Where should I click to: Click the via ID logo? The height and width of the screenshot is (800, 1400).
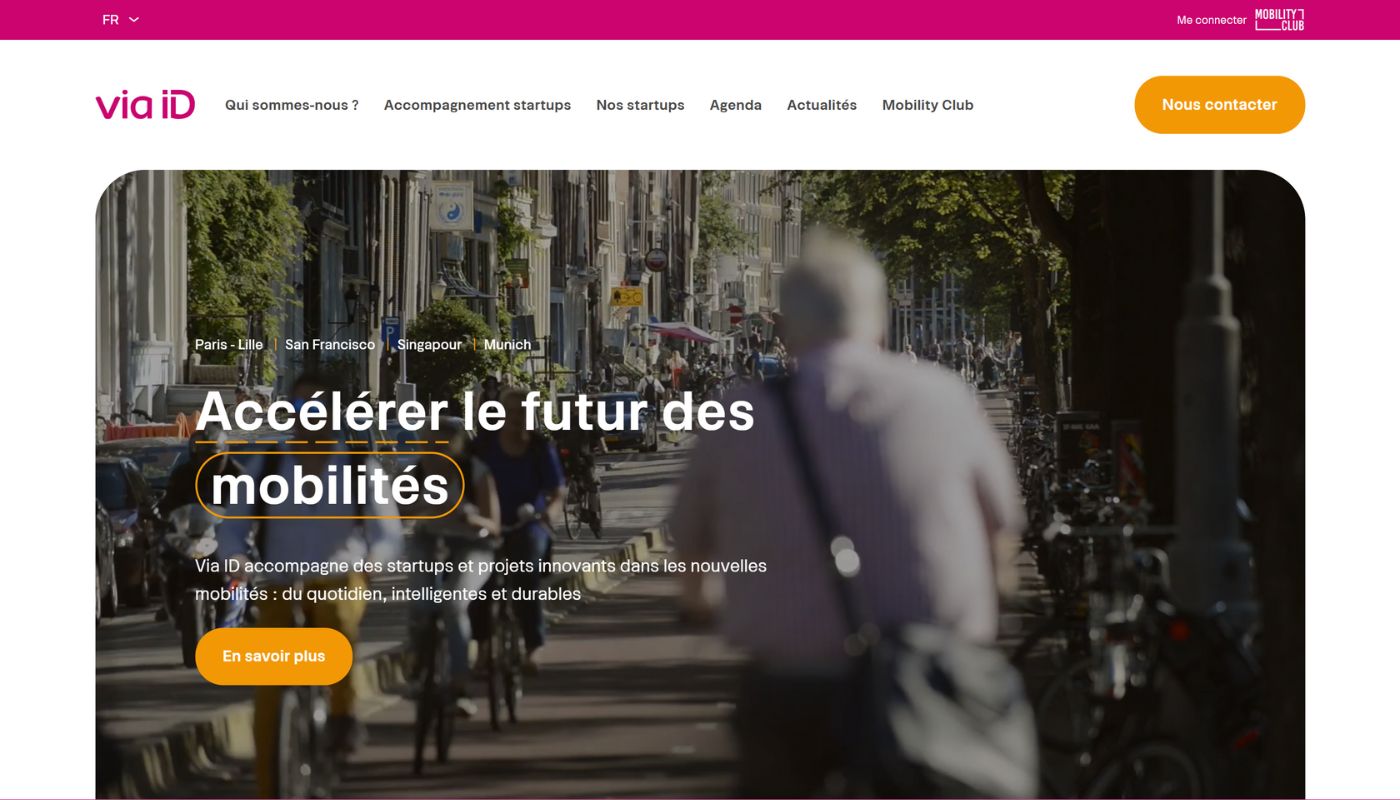pos(145,105)
